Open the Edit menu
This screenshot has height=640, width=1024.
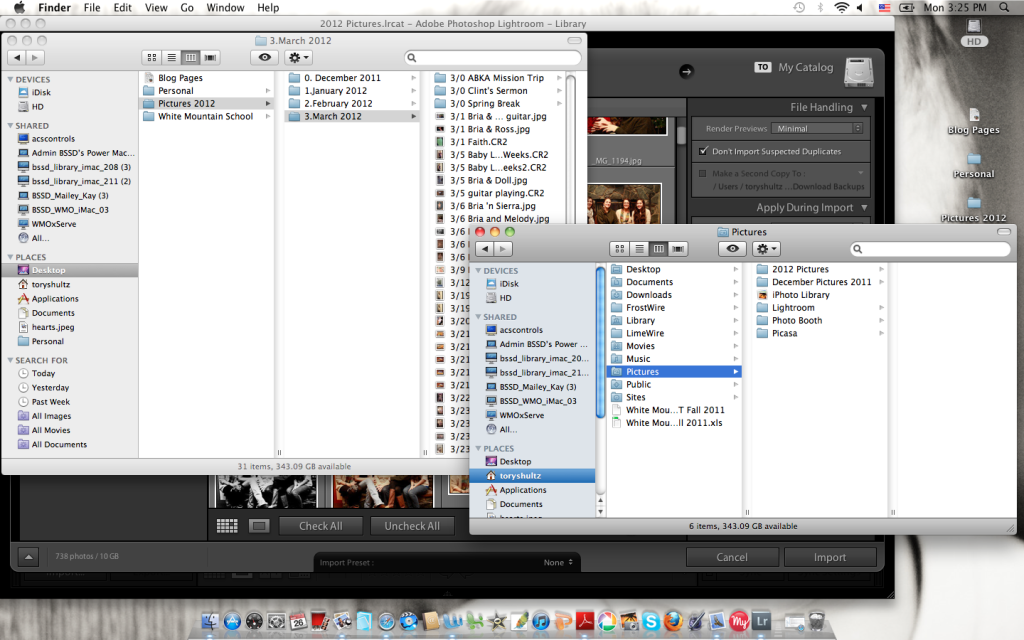(x=122, y=8)
